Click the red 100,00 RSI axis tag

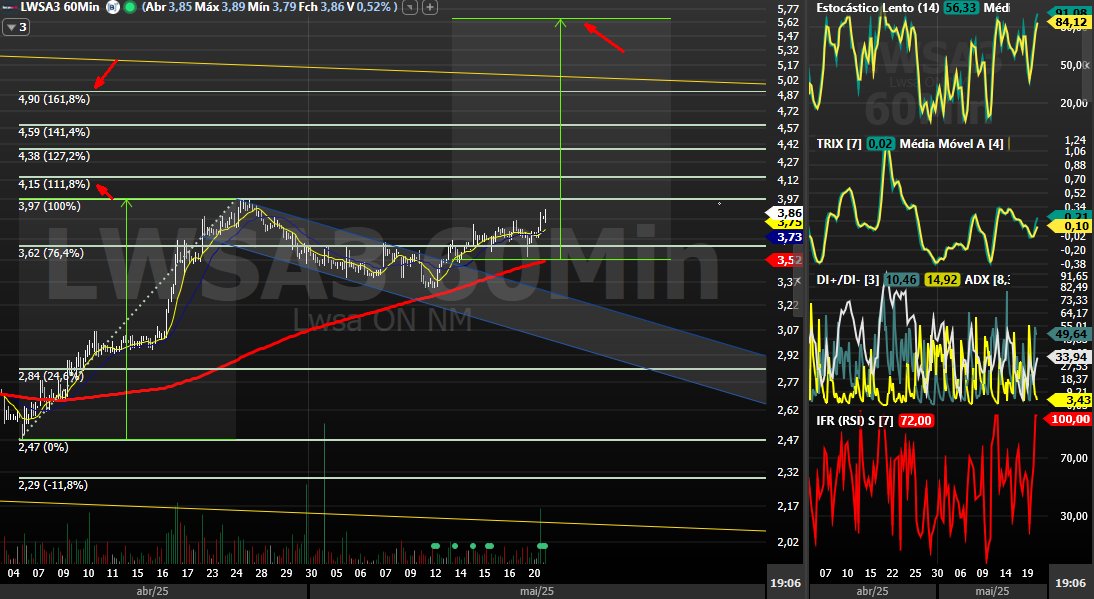click(1068, 418)
